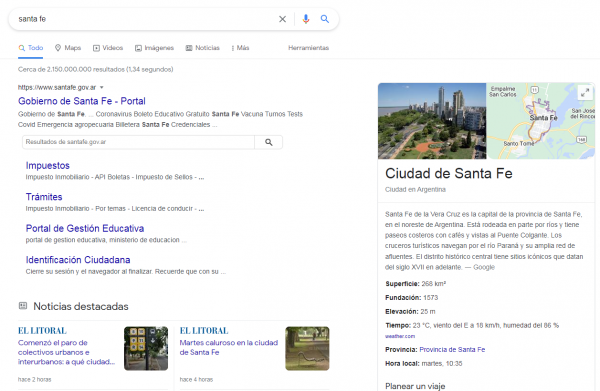The image size is (600, 391).
Task: Switch to the Imágenes tab
Action: 154,48
